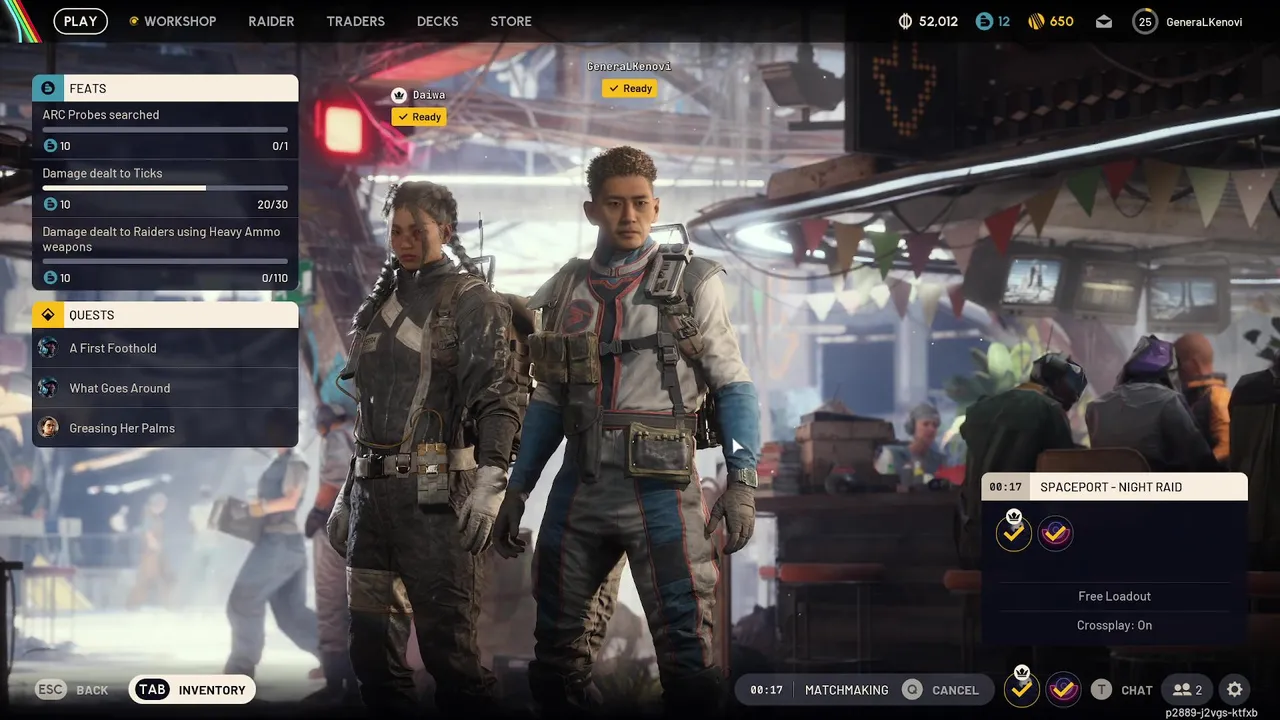Click the ARC Probes searched progress bar

tap(165, 129)
